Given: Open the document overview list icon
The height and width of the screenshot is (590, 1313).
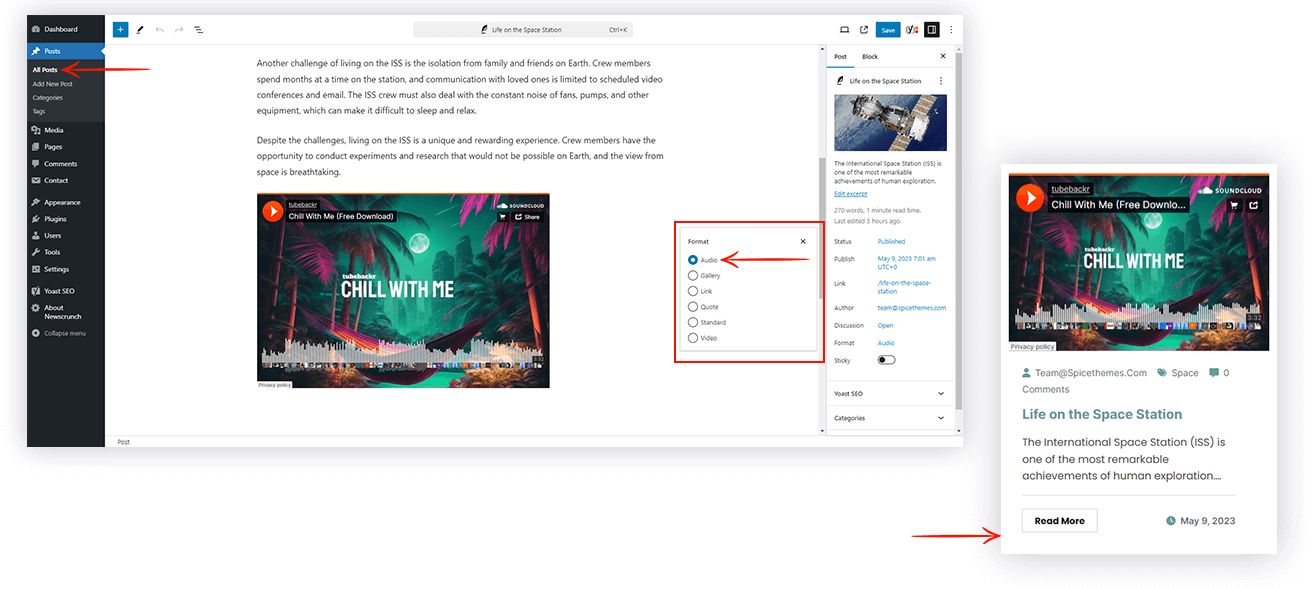Looking at the screenshot, I should tap(198, 30).
